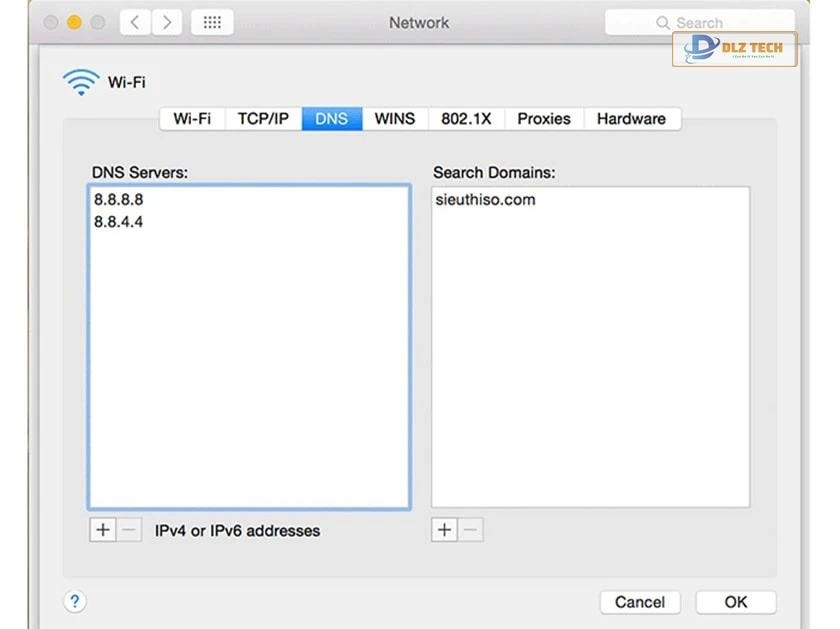
Task: Click the Search field in toolbar
Action: (700, 22)
